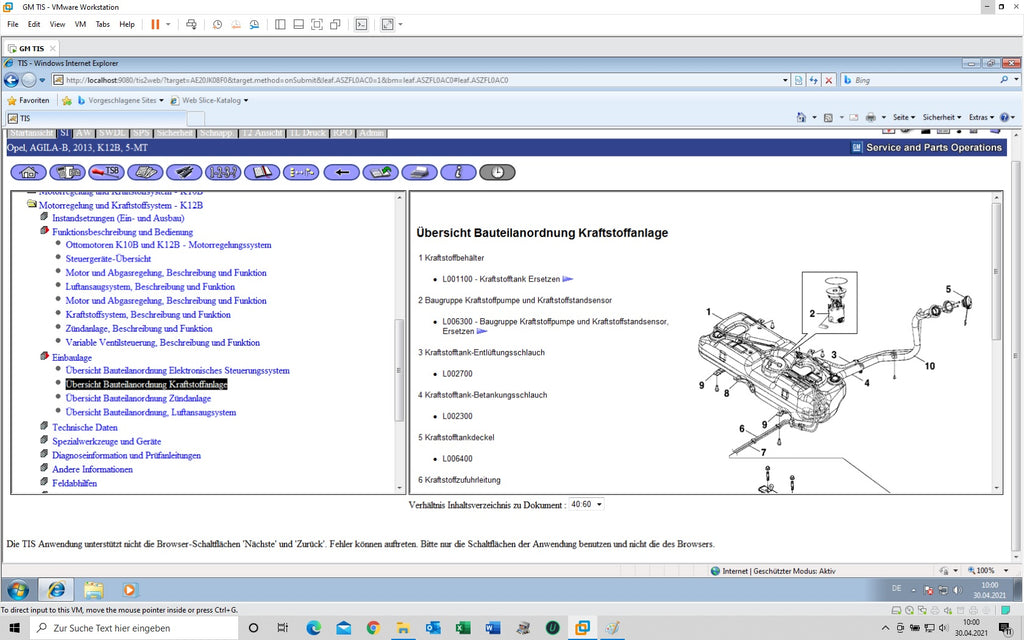The image size is (1024, 640).
Task: Click the checklist-with-flags toolbar icon
Action: point(301,172)
